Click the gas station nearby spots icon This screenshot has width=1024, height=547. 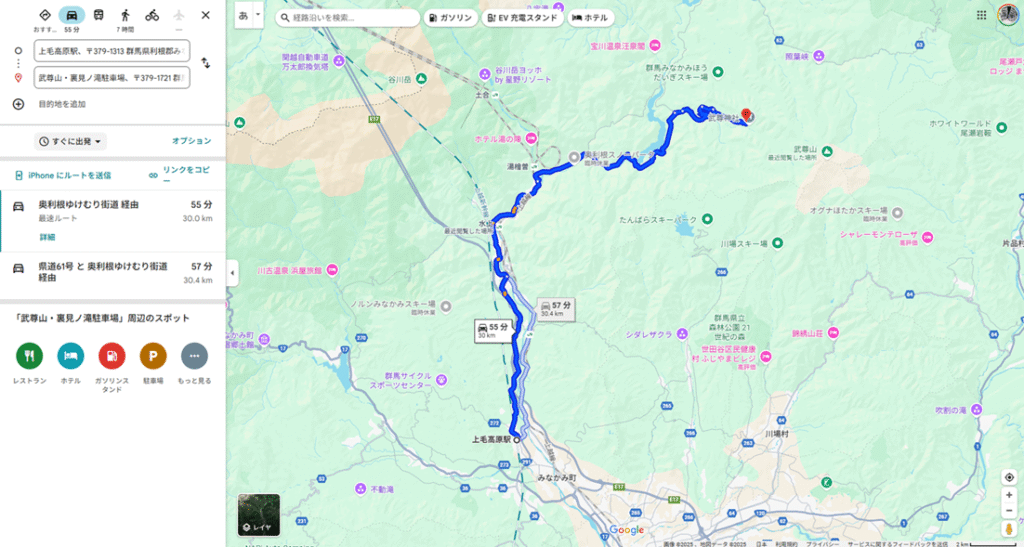pos(112,356)
